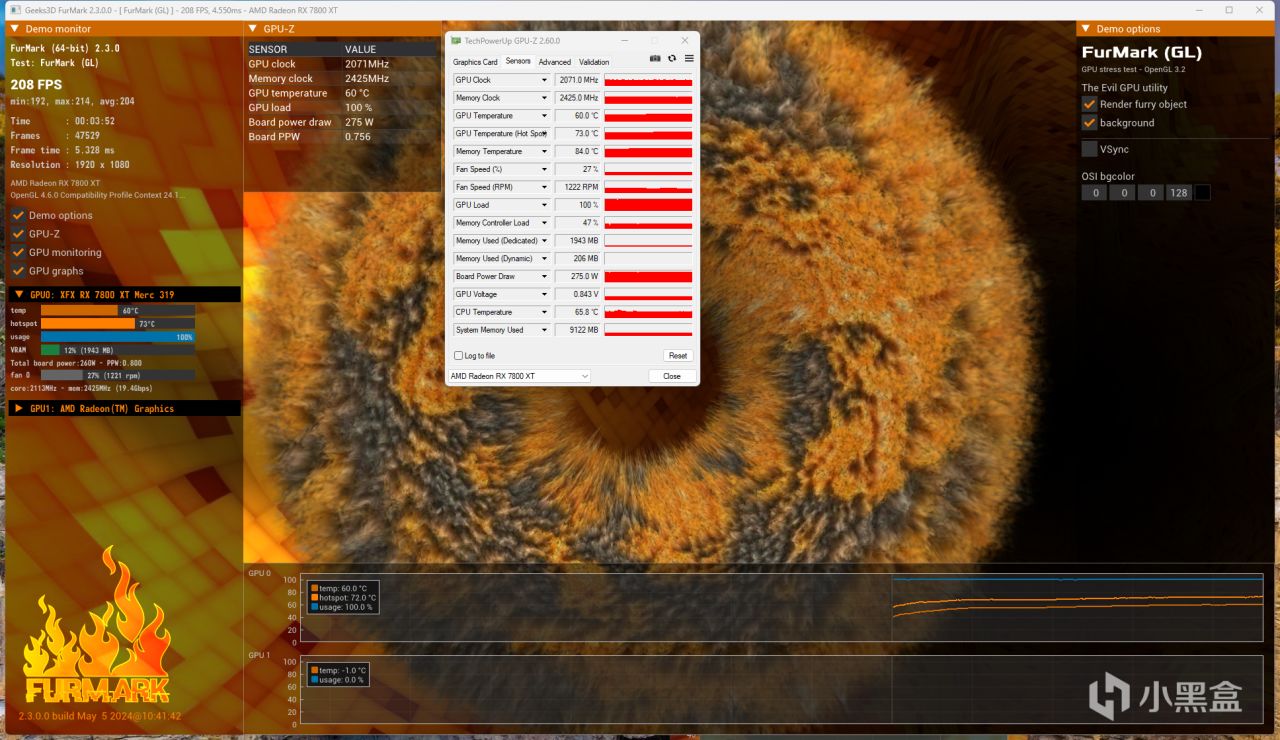The height and width of the screenshot is (740, 1280).
Task: Collapse the GPU-Z overlay panel header
Action: [x=254, y=29]
